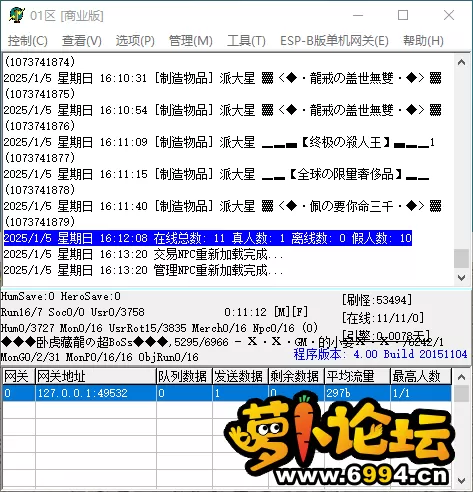
Task: Click the 0:11:12 uptime timer
Action: pos(245,312)
